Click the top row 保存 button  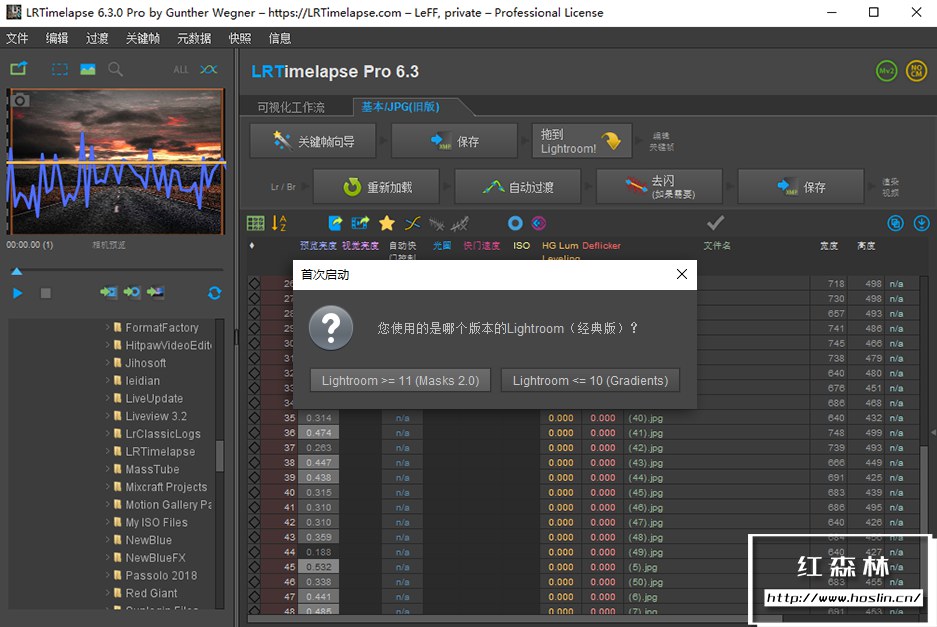point(454,141)
